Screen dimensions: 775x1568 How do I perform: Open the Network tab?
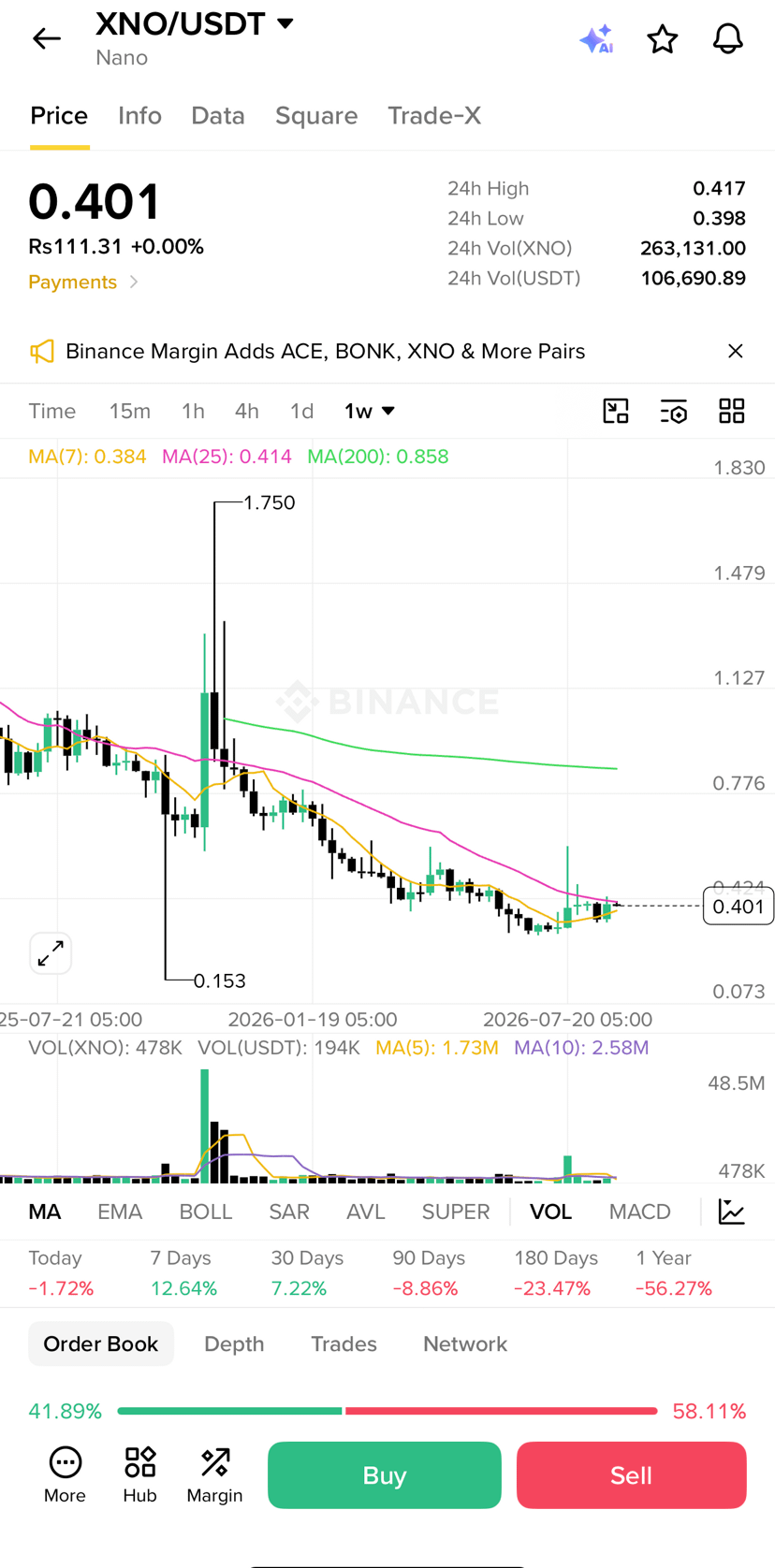pyautogui.click(x=465, y=1344)
